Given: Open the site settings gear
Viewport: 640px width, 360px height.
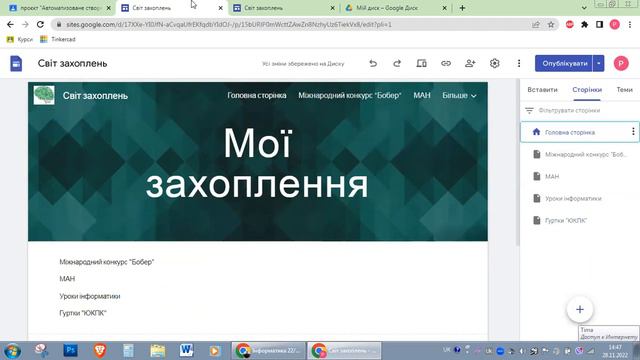Looking at the screenshot, I should (494, 64).
